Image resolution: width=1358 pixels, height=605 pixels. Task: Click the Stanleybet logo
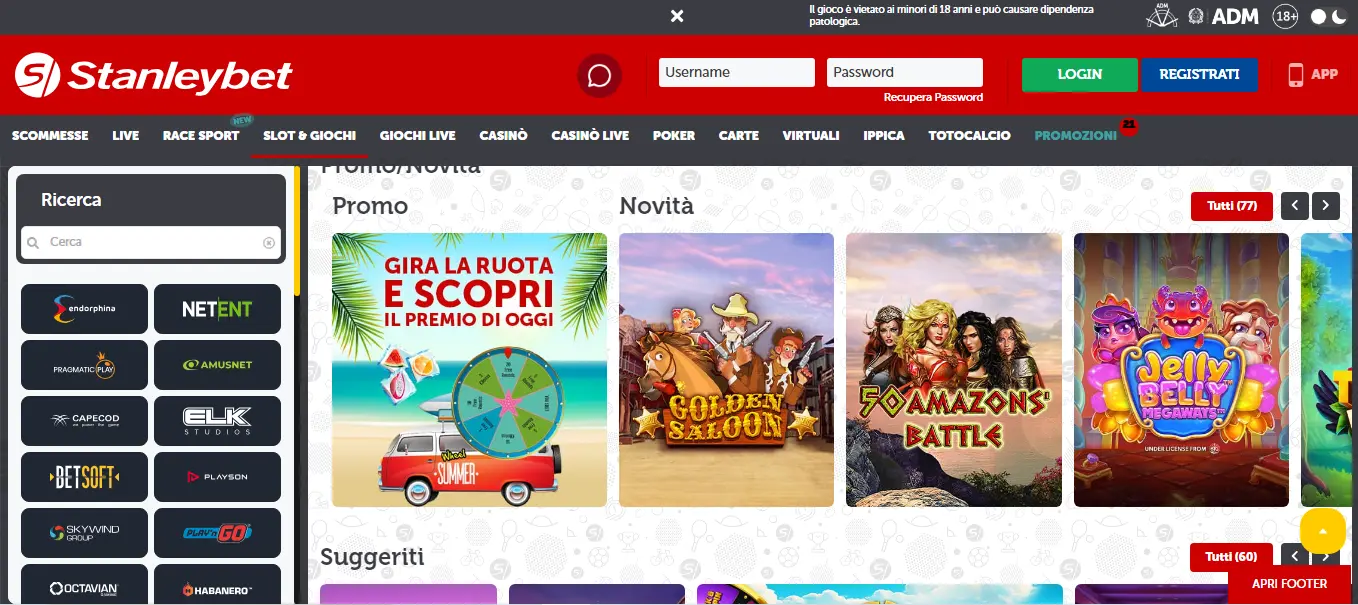[153, 75]
